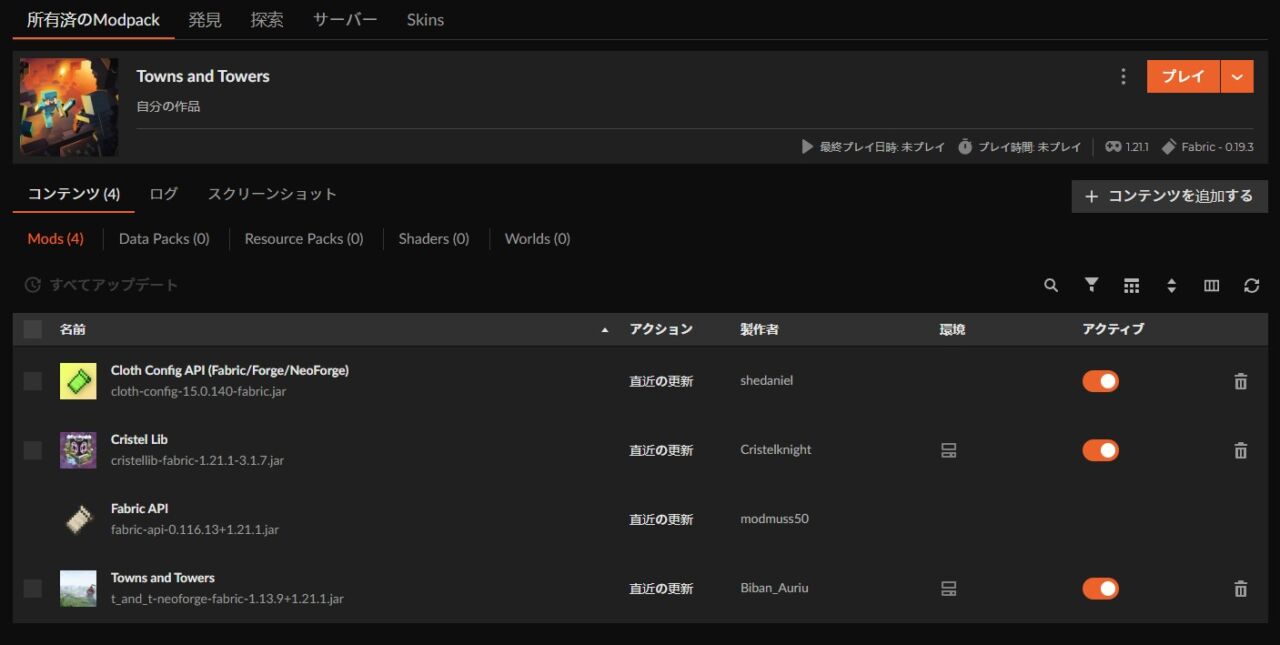Image resolution: width=1280 pixels, height=645 pixels.
Task: Delete Towns and Towers mod with trash icon
Action: 1241,588
